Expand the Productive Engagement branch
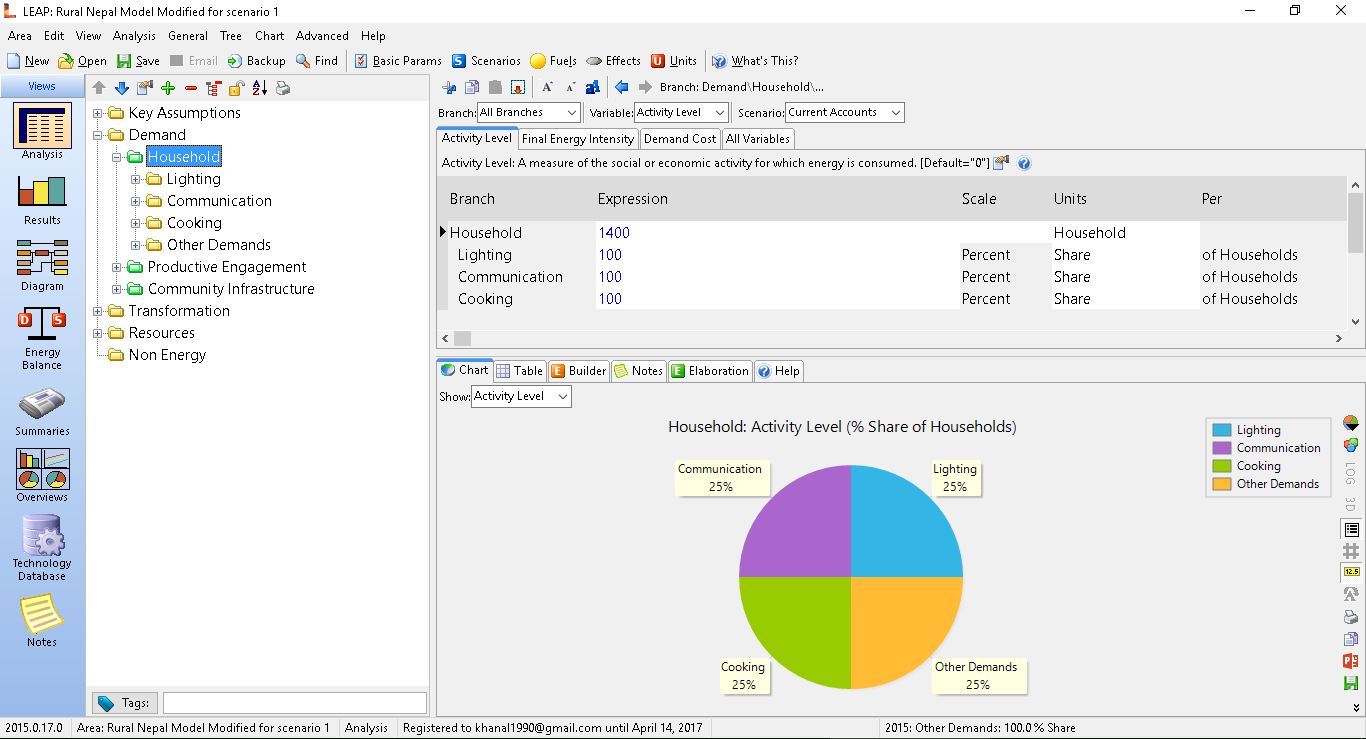The width and height of the screenshot is (1366, 739). coord(117,267)
